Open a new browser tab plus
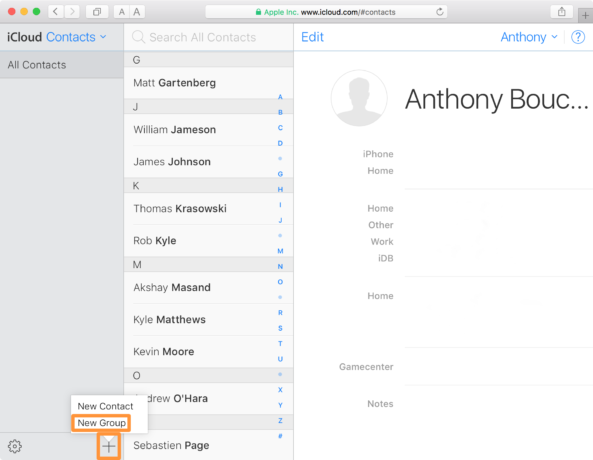Viewport: 593px width, 460px height. (x=585, y=16)
